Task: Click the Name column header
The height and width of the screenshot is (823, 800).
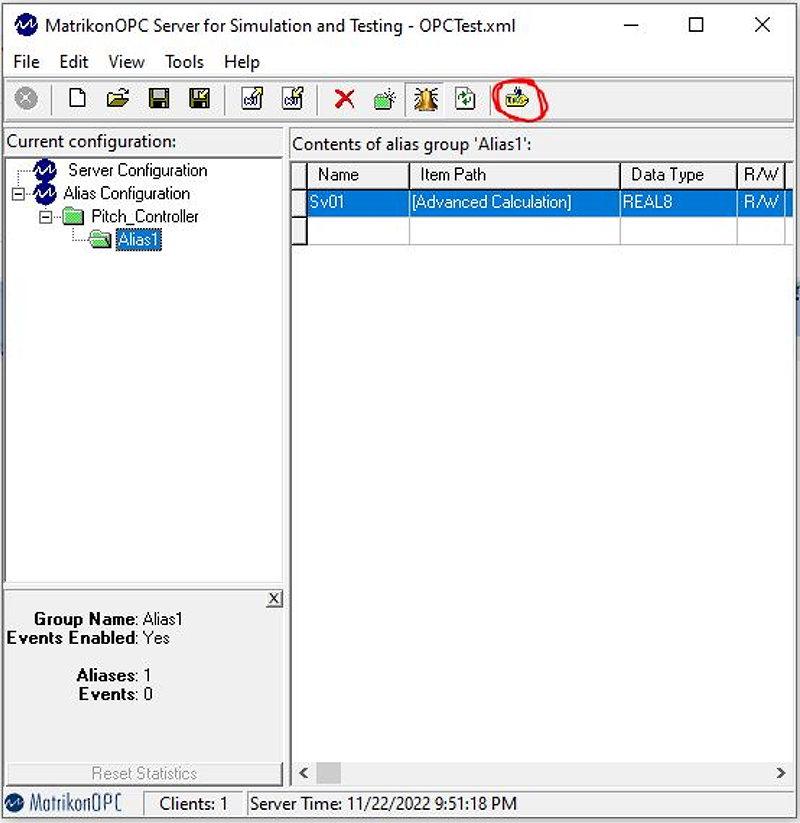Action: tap(358, 175)
